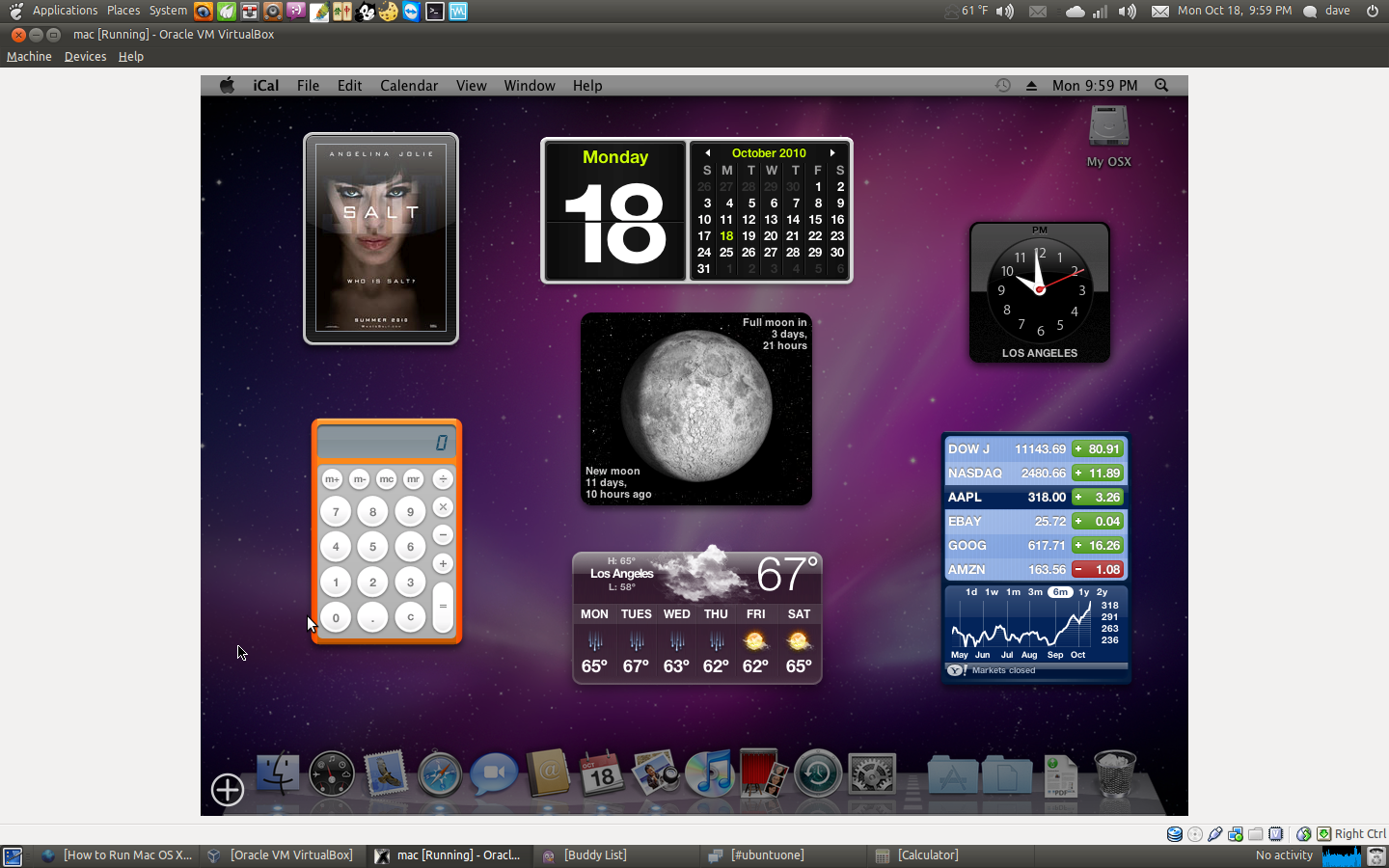Select the GOOG row in stocks widget
Viewport: 1389px width, 868px height.
1035,545
